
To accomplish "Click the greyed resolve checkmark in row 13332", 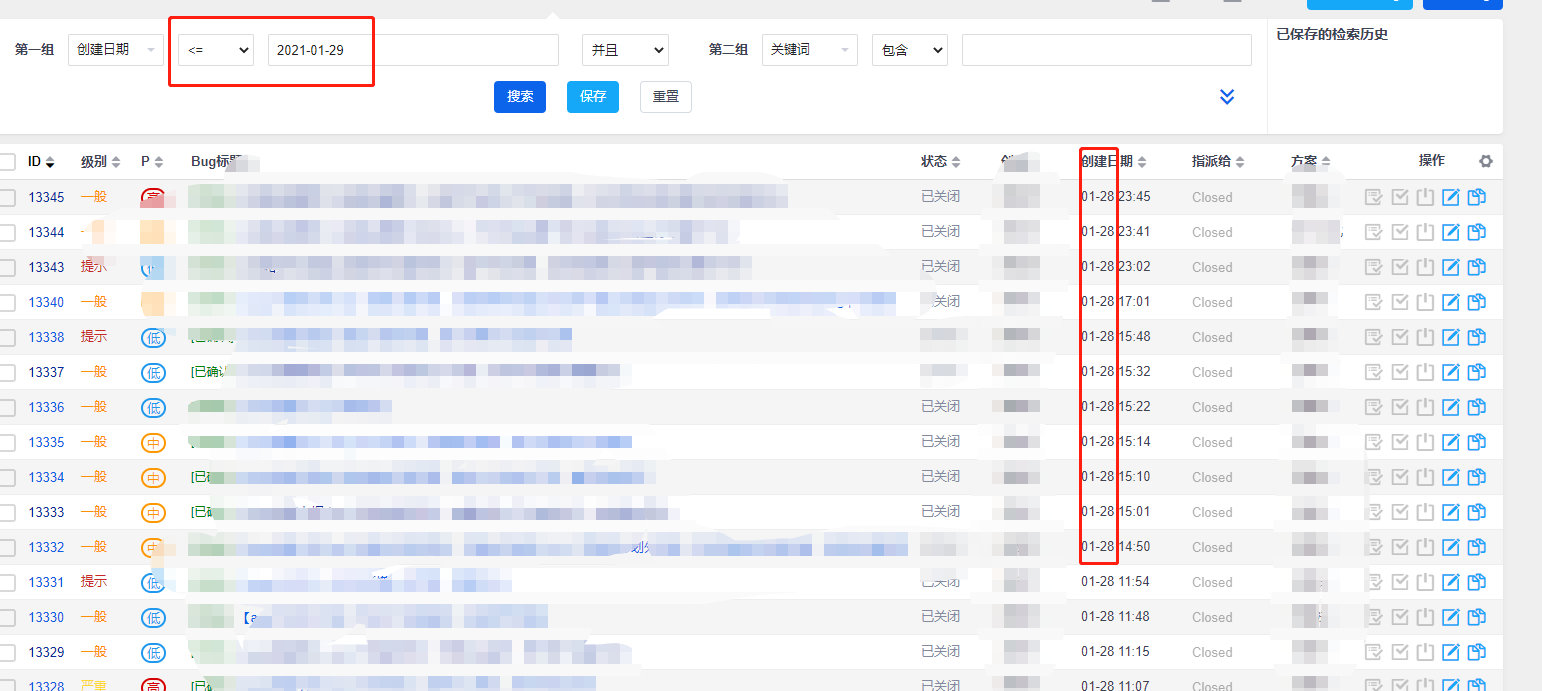I will 1400,547.
